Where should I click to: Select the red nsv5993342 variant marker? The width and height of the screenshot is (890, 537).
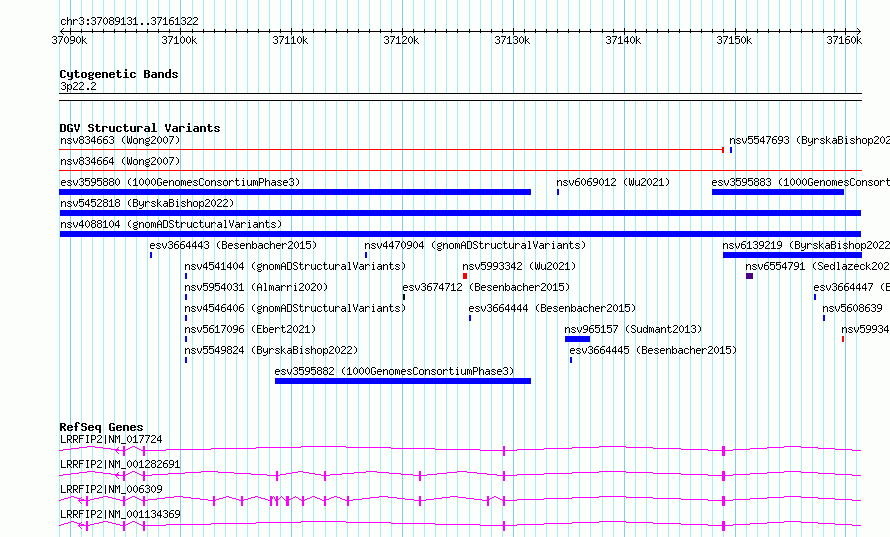click(465, 276)
